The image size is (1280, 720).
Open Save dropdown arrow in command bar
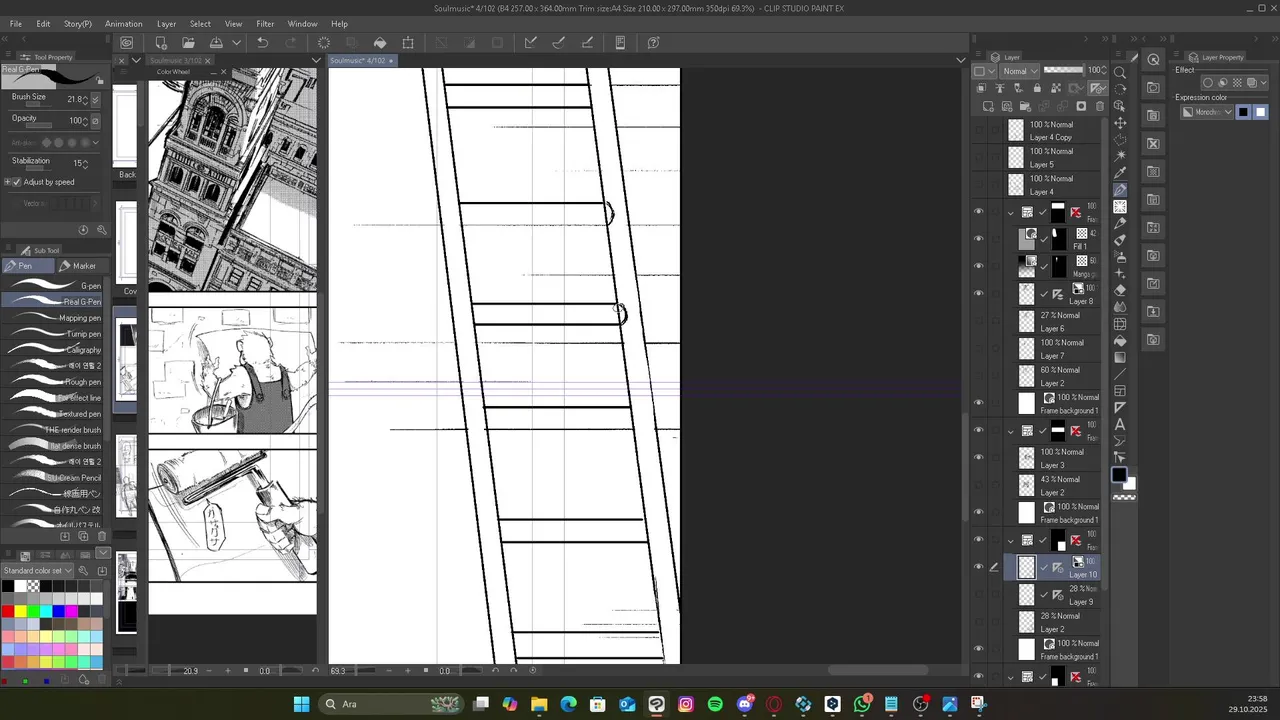[x=236, y=43]
